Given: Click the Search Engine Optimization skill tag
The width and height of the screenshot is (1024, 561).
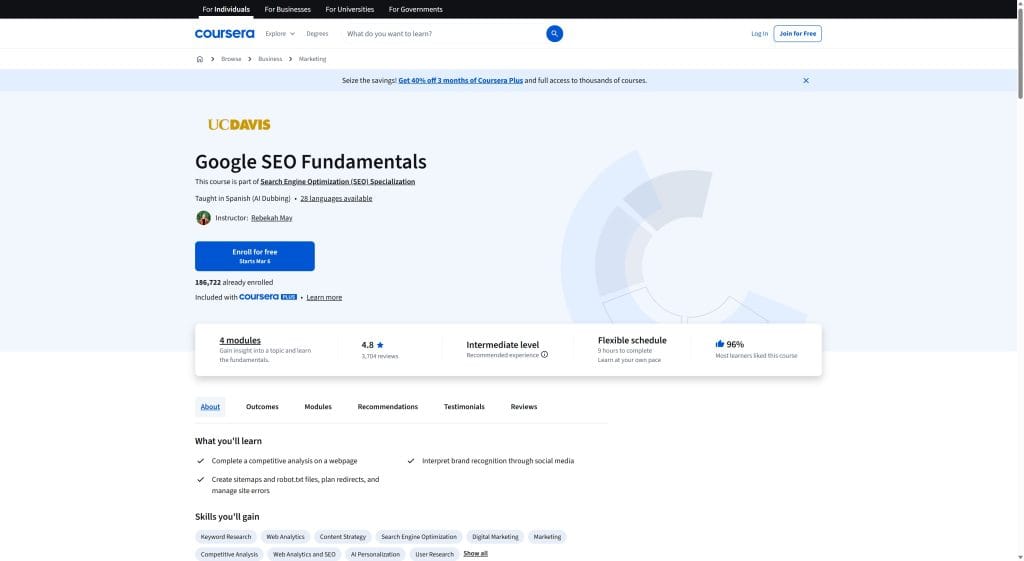Looking at the screenshot, I should (419, 537).
